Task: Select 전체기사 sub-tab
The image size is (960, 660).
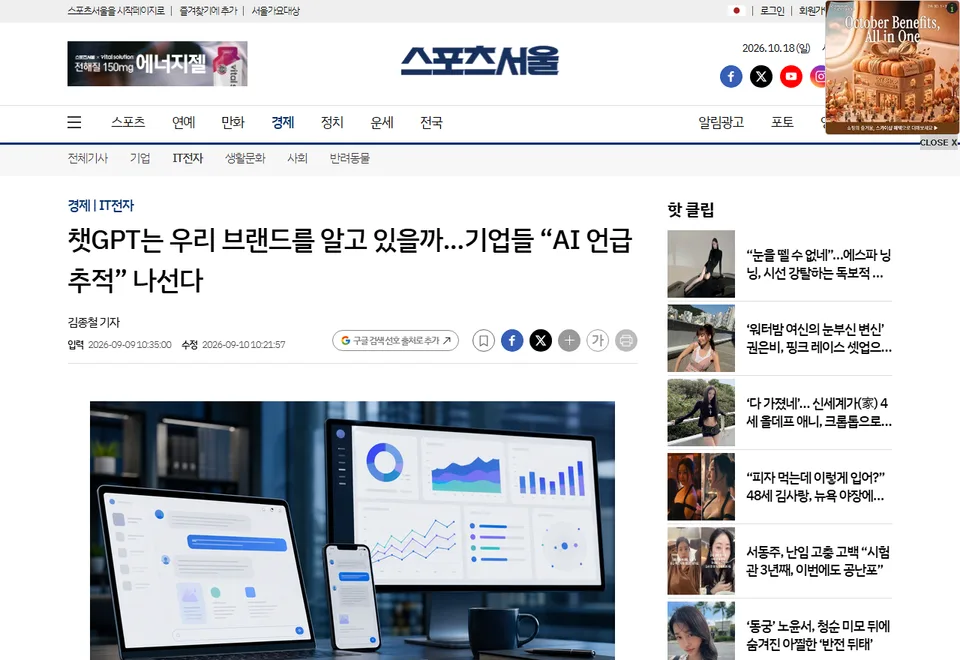Action: tap(88, 159)
